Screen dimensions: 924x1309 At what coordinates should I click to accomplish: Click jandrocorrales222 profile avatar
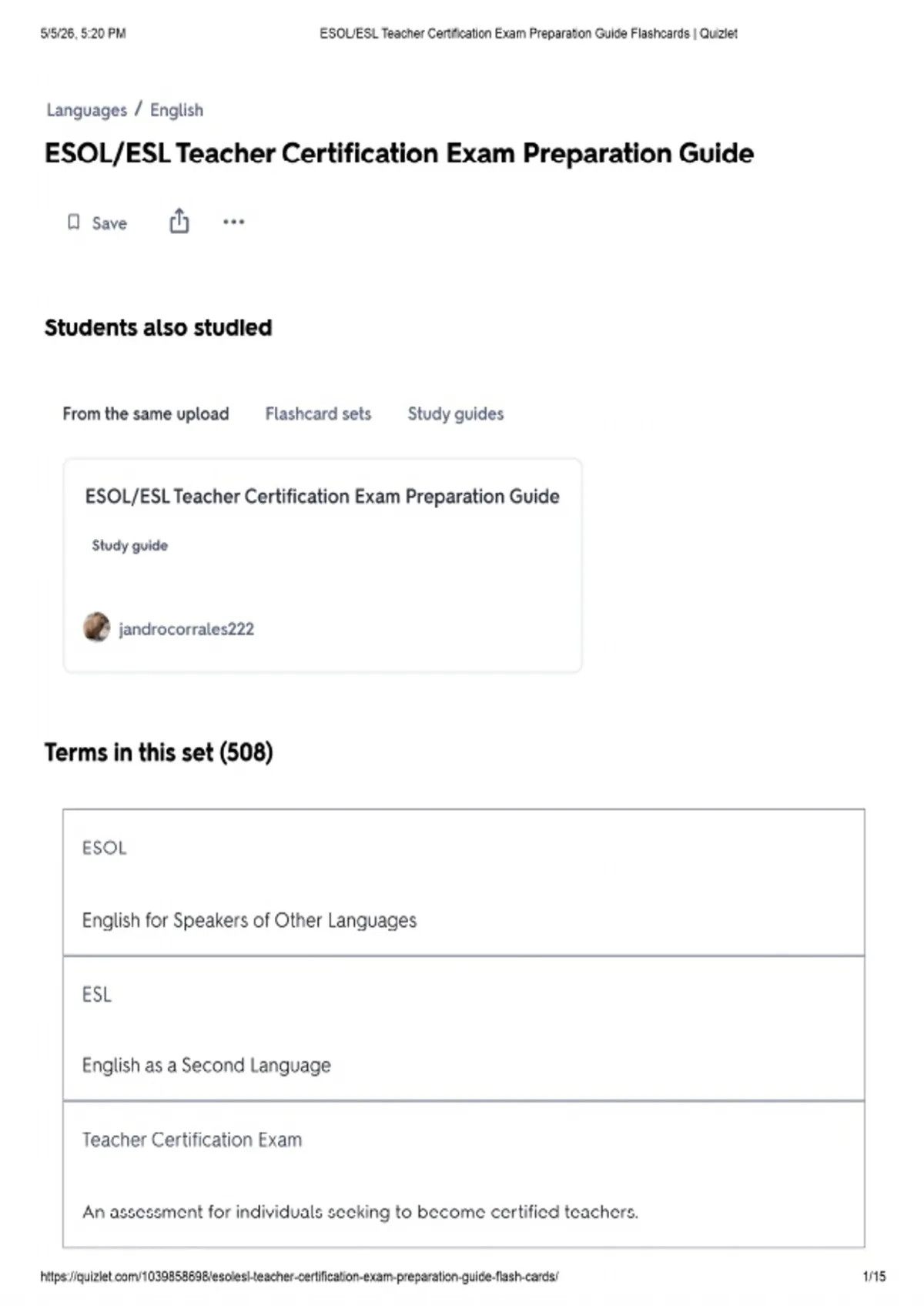(97, 628)
